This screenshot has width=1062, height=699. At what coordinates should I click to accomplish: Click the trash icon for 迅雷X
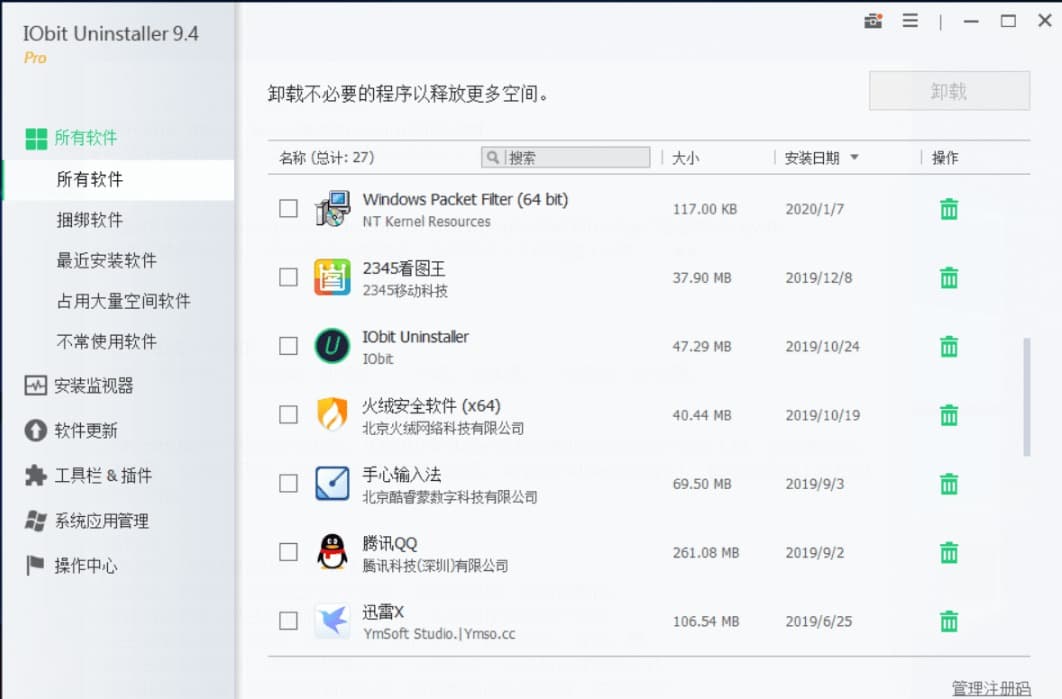(949, 621)
